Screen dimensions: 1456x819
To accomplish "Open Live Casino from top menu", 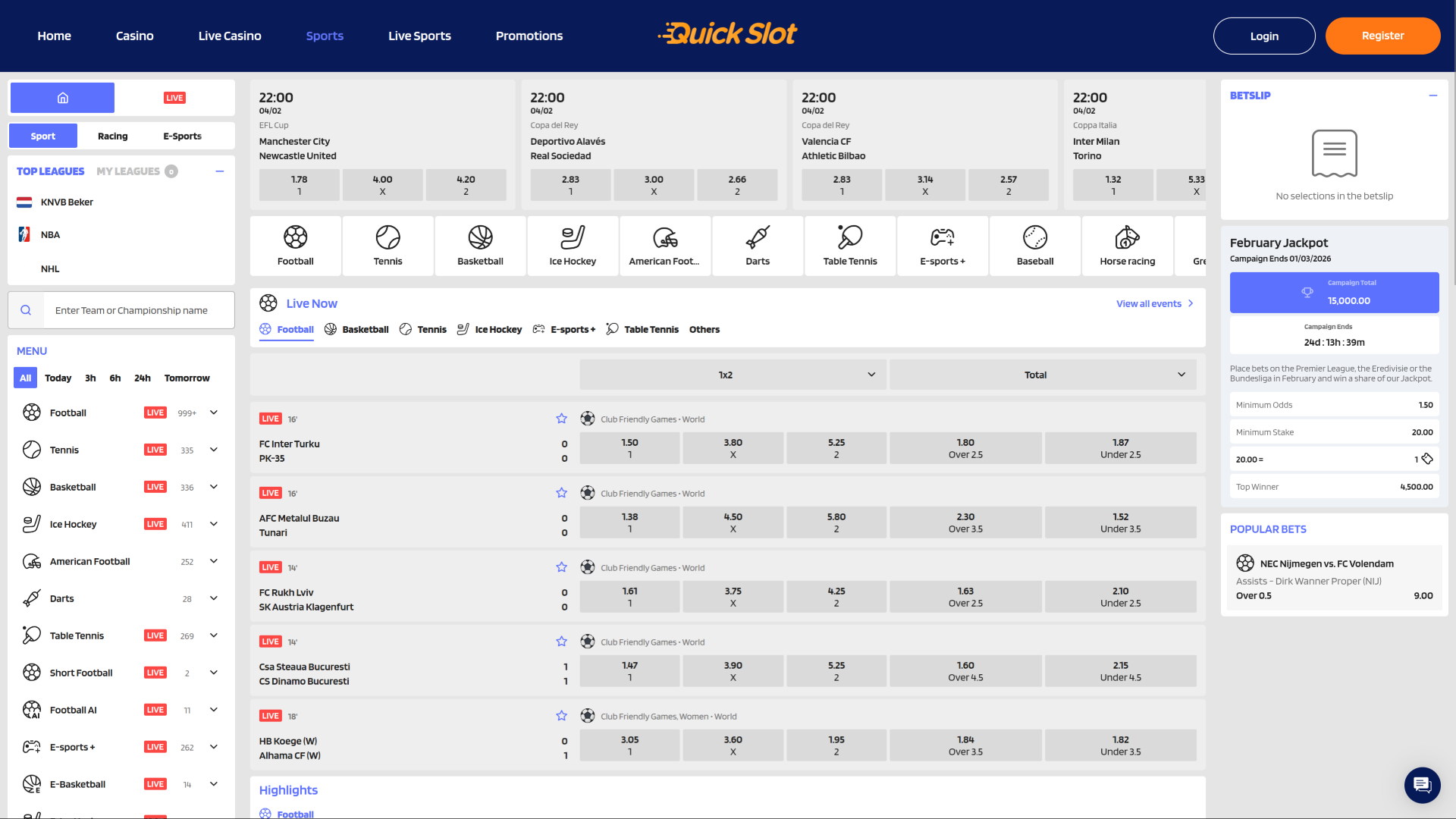I will [229, 36].
